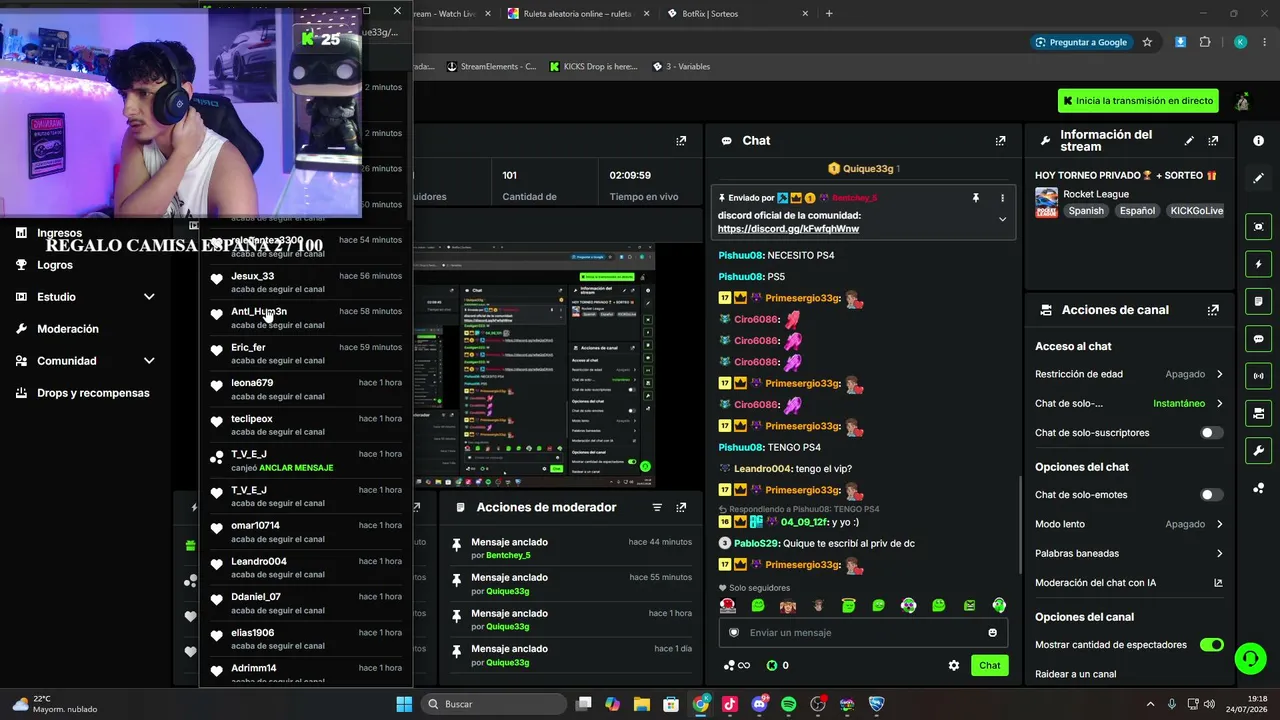
Task: Focus the Windows Buscar search box
Action: pyautogui.click(x=492, y=704)
